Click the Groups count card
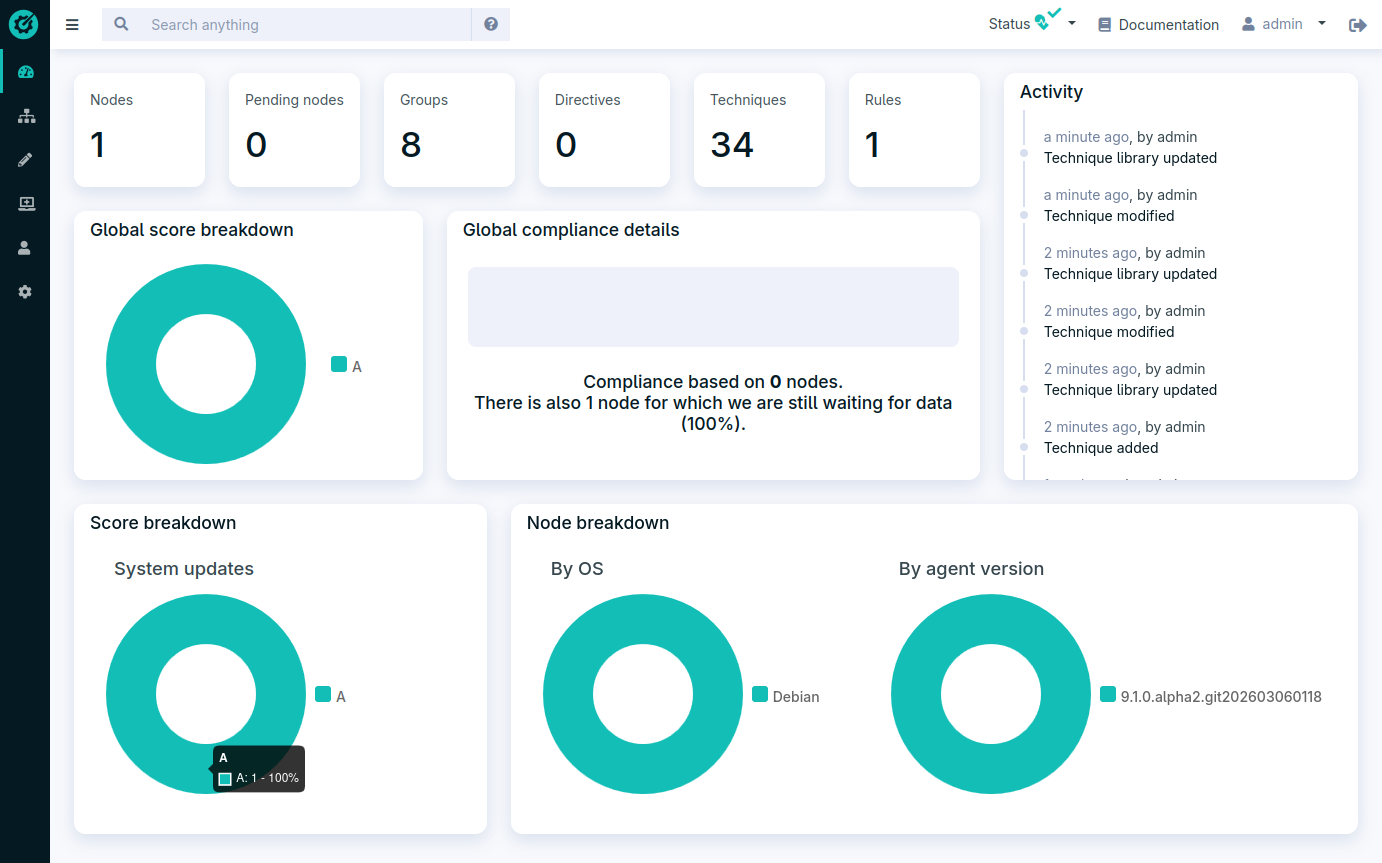Viewport: 1382px width, 863px height. [x=449, y=130]
